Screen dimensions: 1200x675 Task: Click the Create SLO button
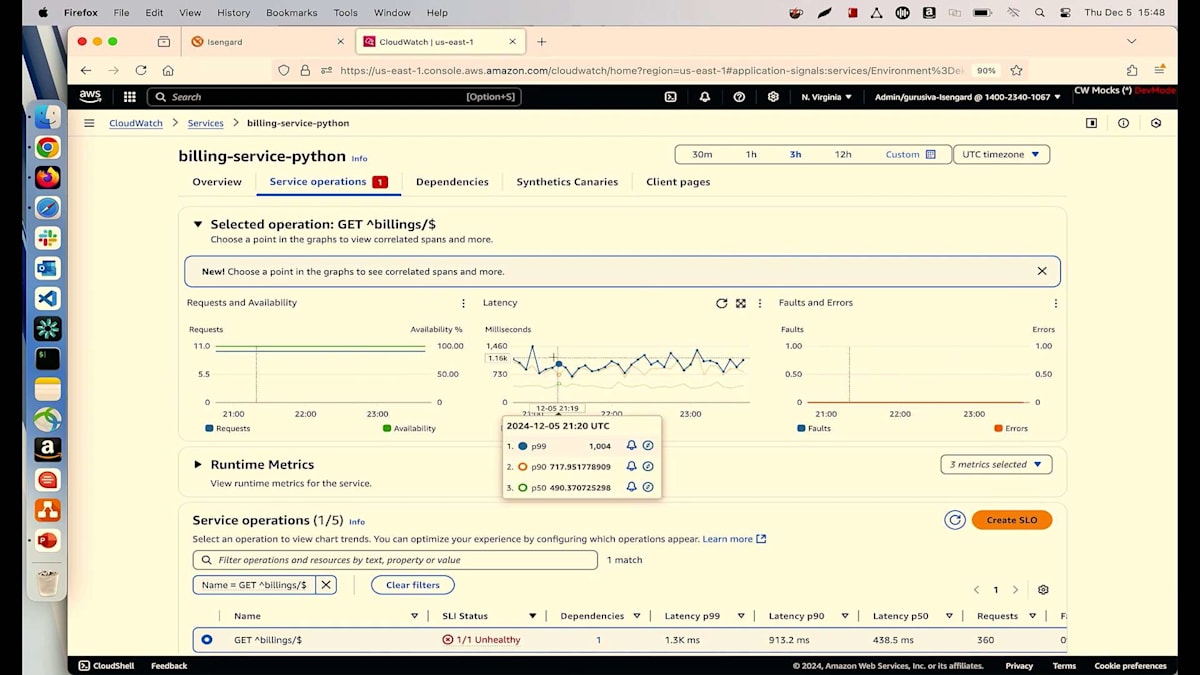[1012, 520]
